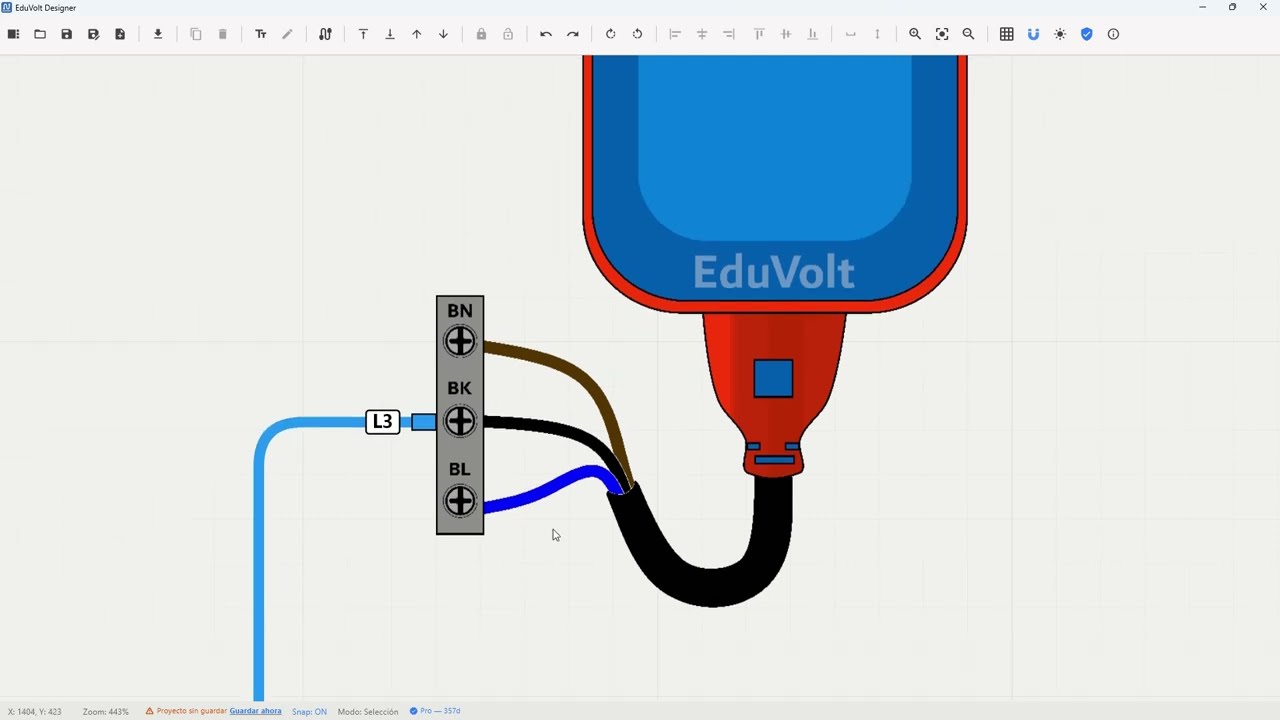The width and height of the screenshot is (1280, 720).
Task: Click the 'Modo: Selección' status text
Action: coord(368,711)
